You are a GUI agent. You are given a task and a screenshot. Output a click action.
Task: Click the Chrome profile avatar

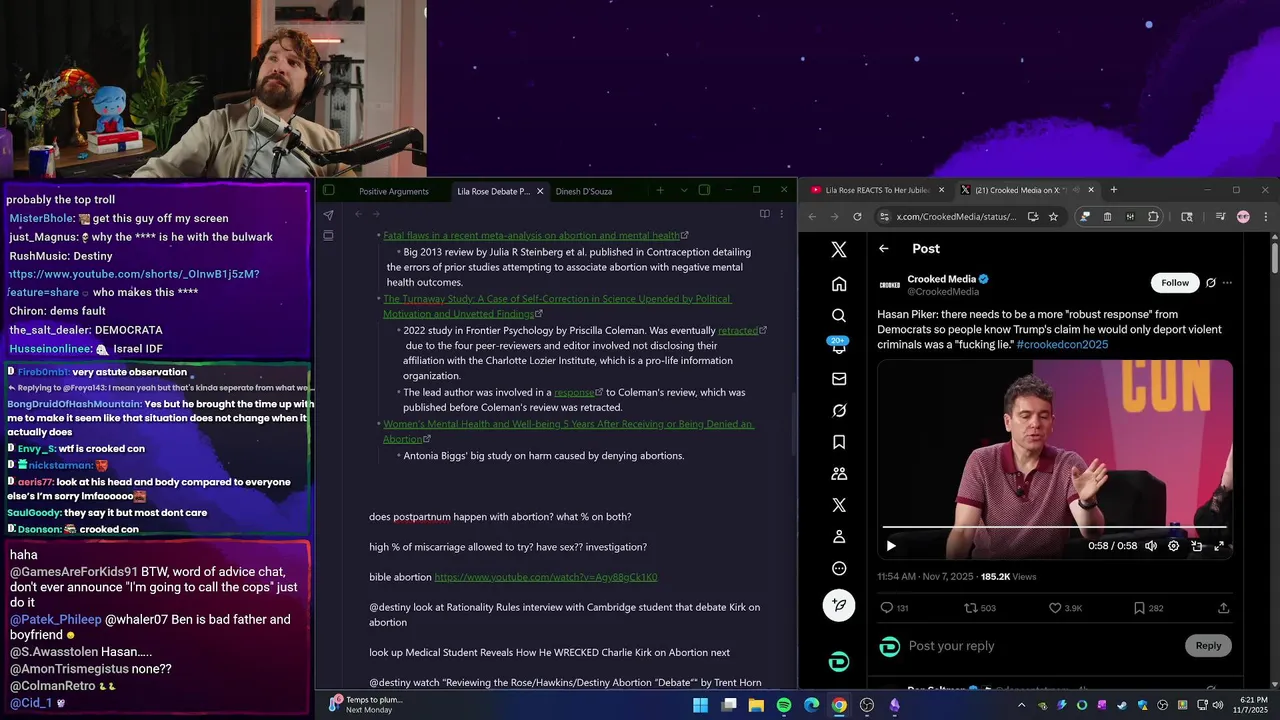pyautogui.click(x=1243, y=216)
